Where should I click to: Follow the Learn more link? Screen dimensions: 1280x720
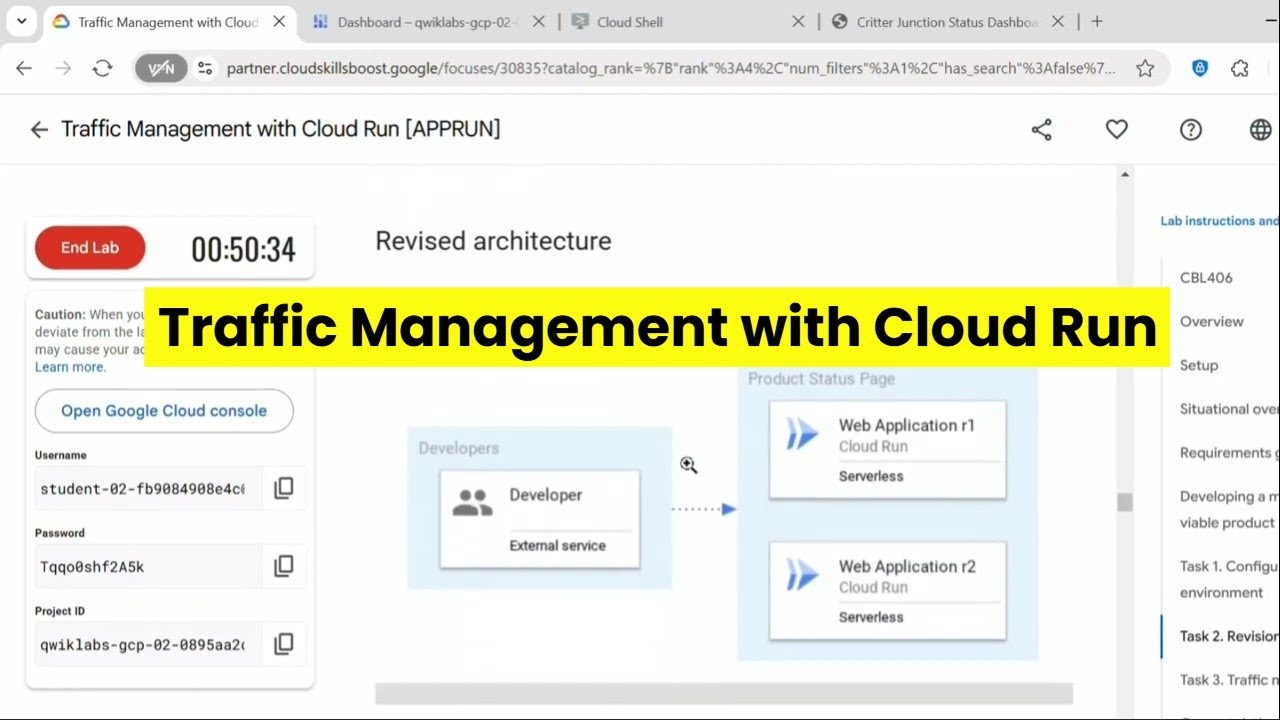(70, 367)
